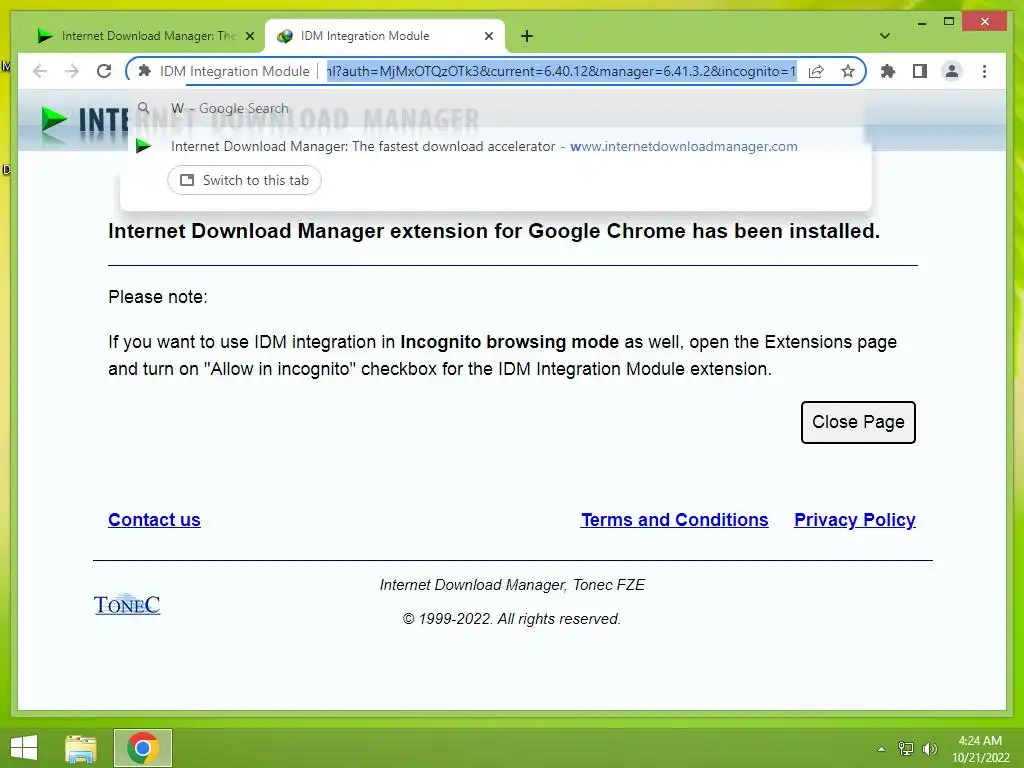
Task: Open the Contact us link
Action: [x=154, y=520]
